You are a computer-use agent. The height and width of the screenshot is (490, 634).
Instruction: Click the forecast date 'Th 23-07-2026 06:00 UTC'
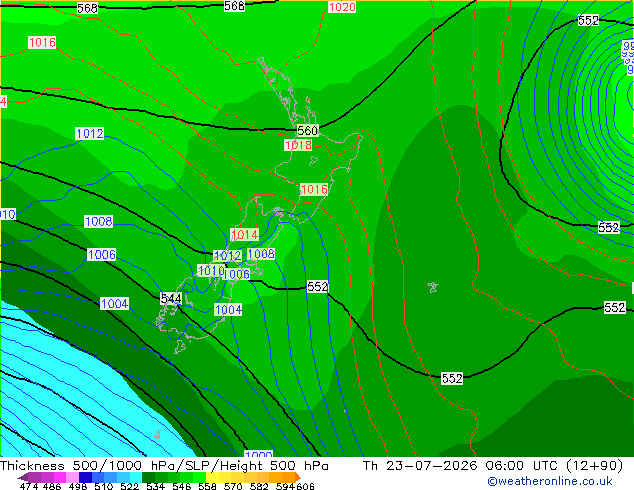click(460, 466)
